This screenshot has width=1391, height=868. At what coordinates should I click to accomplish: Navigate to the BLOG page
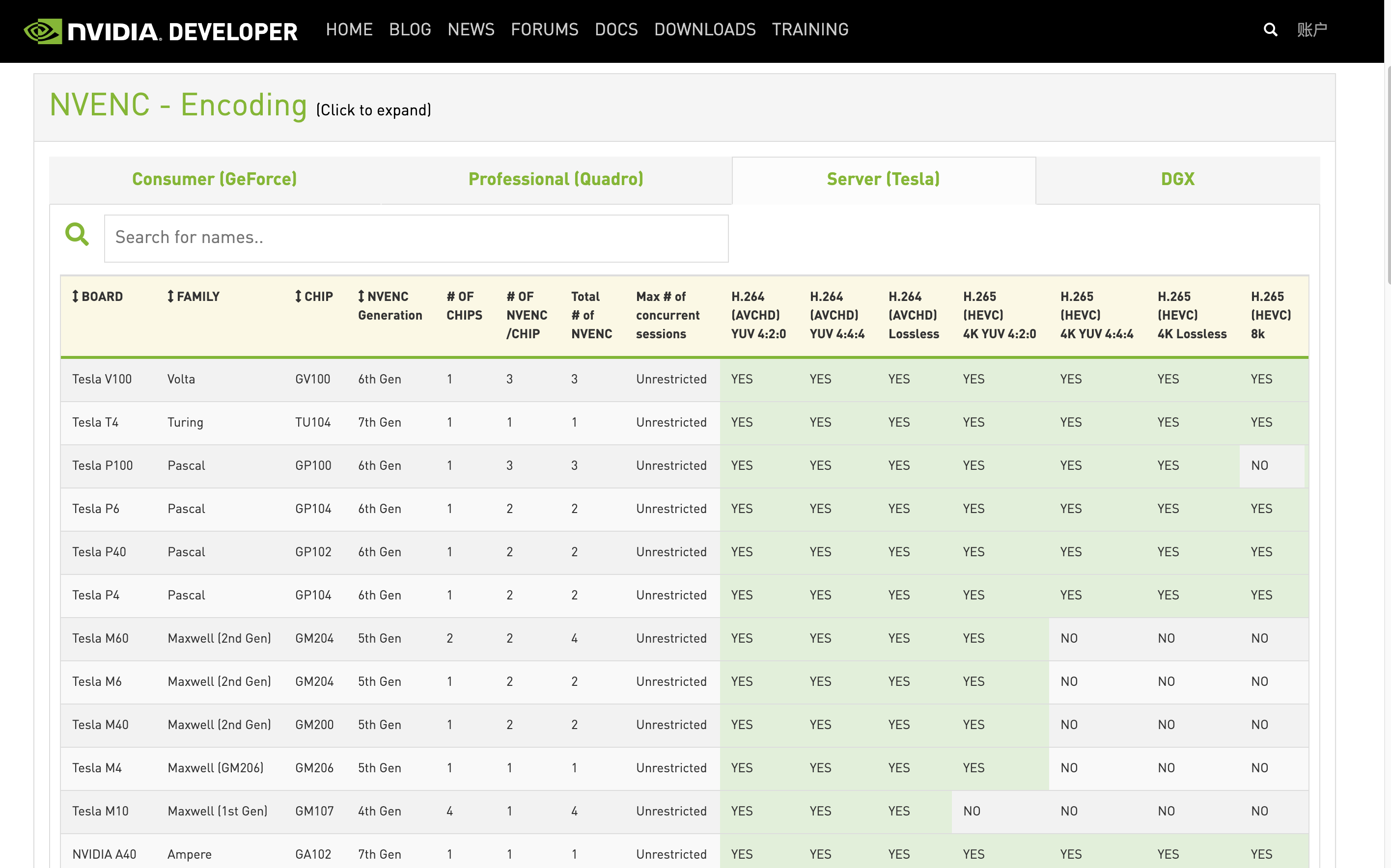[410, 30]
